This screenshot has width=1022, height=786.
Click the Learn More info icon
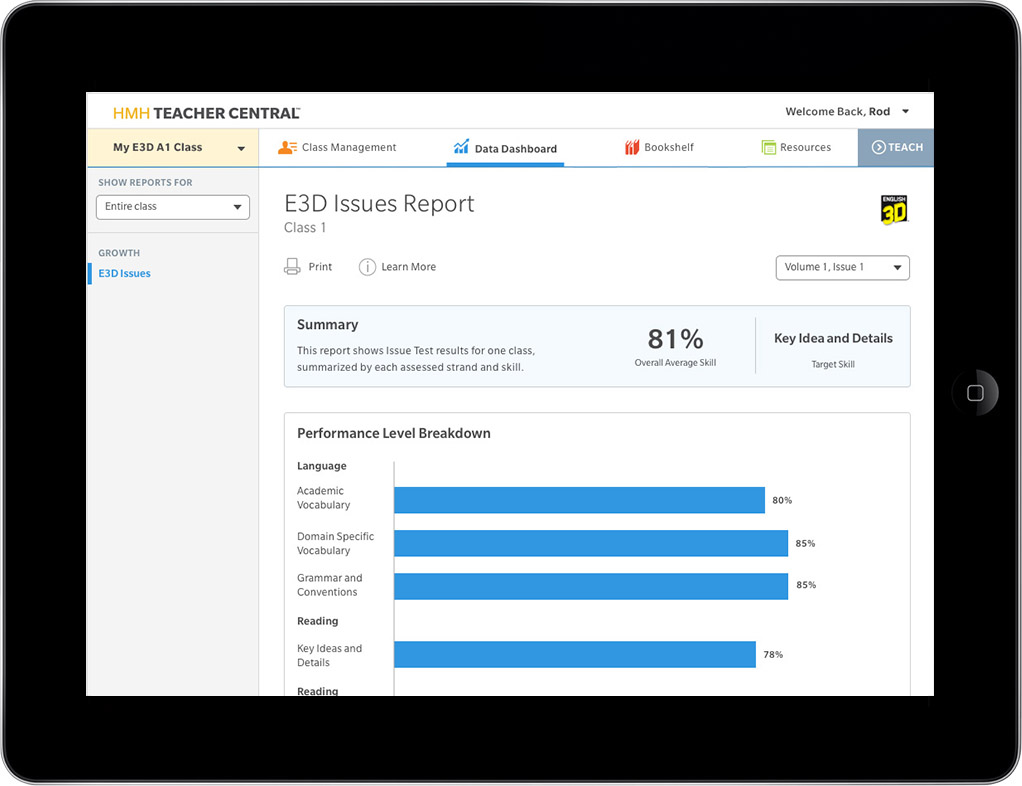point(367,267)
